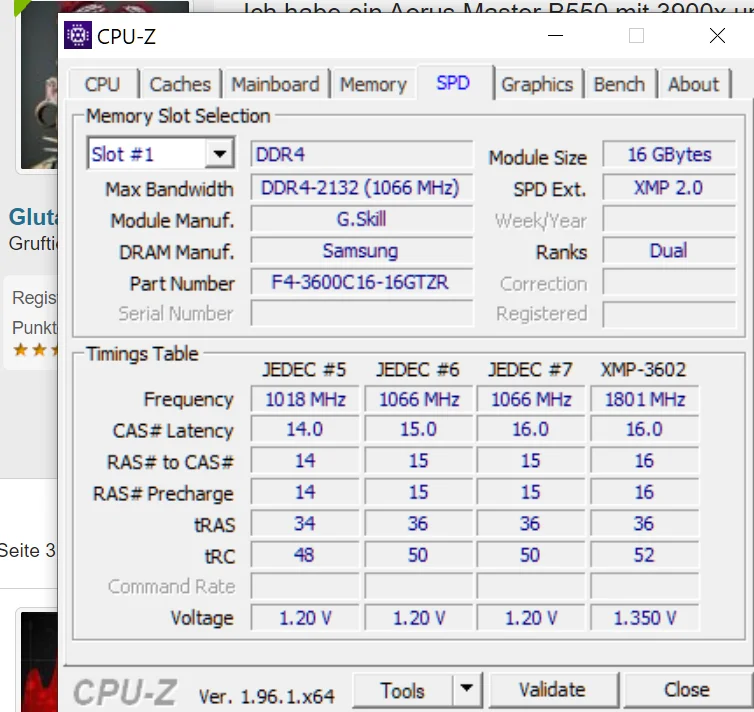Click the 14.0 CAS# Latency cell

(x=305, y=429)
